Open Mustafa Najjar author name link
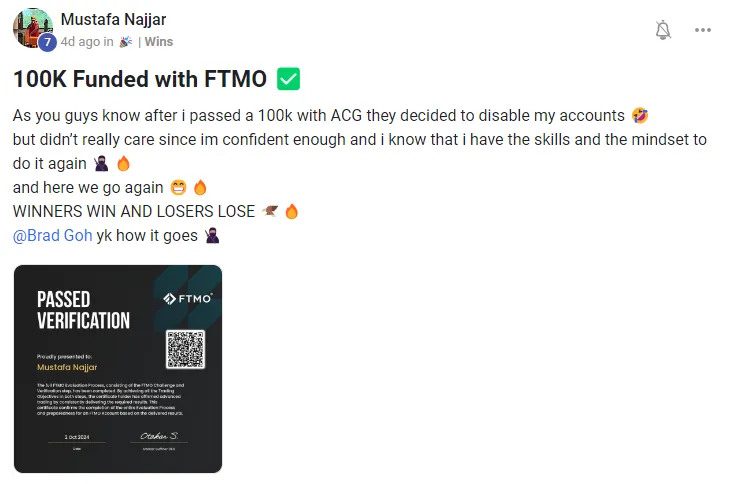This screenshot has height=484, width=737. (113, 20)
